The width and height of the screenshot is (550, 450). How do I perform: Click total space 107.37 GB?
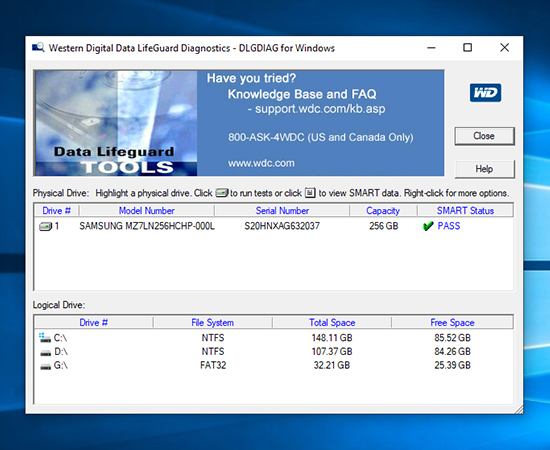[332, 352]
